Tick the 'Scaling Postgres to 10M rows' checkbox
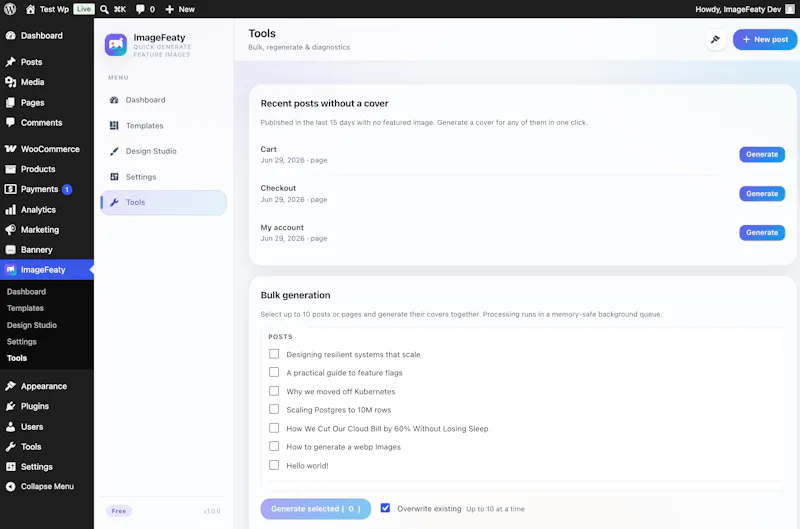 pos(274,409)
